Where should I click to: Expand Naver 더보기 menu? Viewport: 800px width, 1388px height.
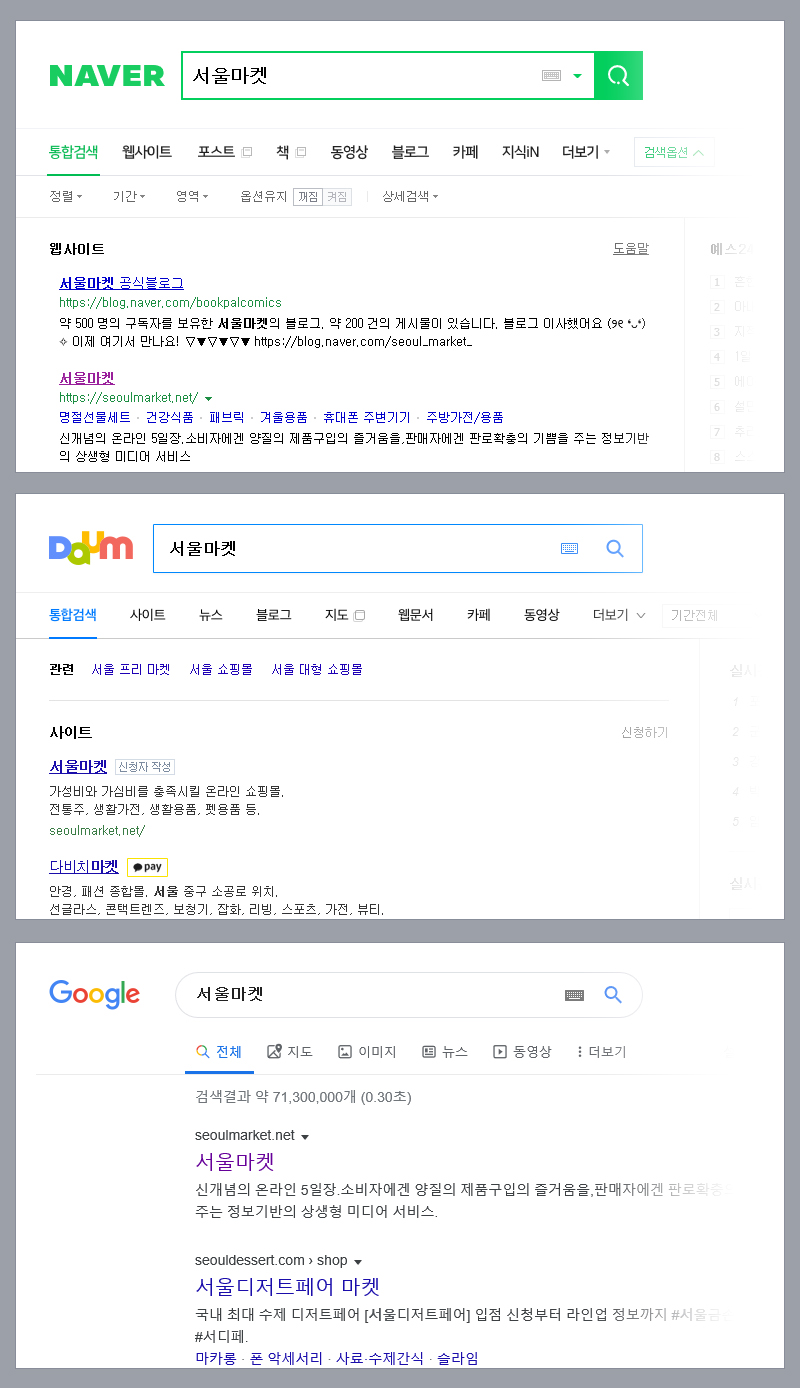(586, 152)
